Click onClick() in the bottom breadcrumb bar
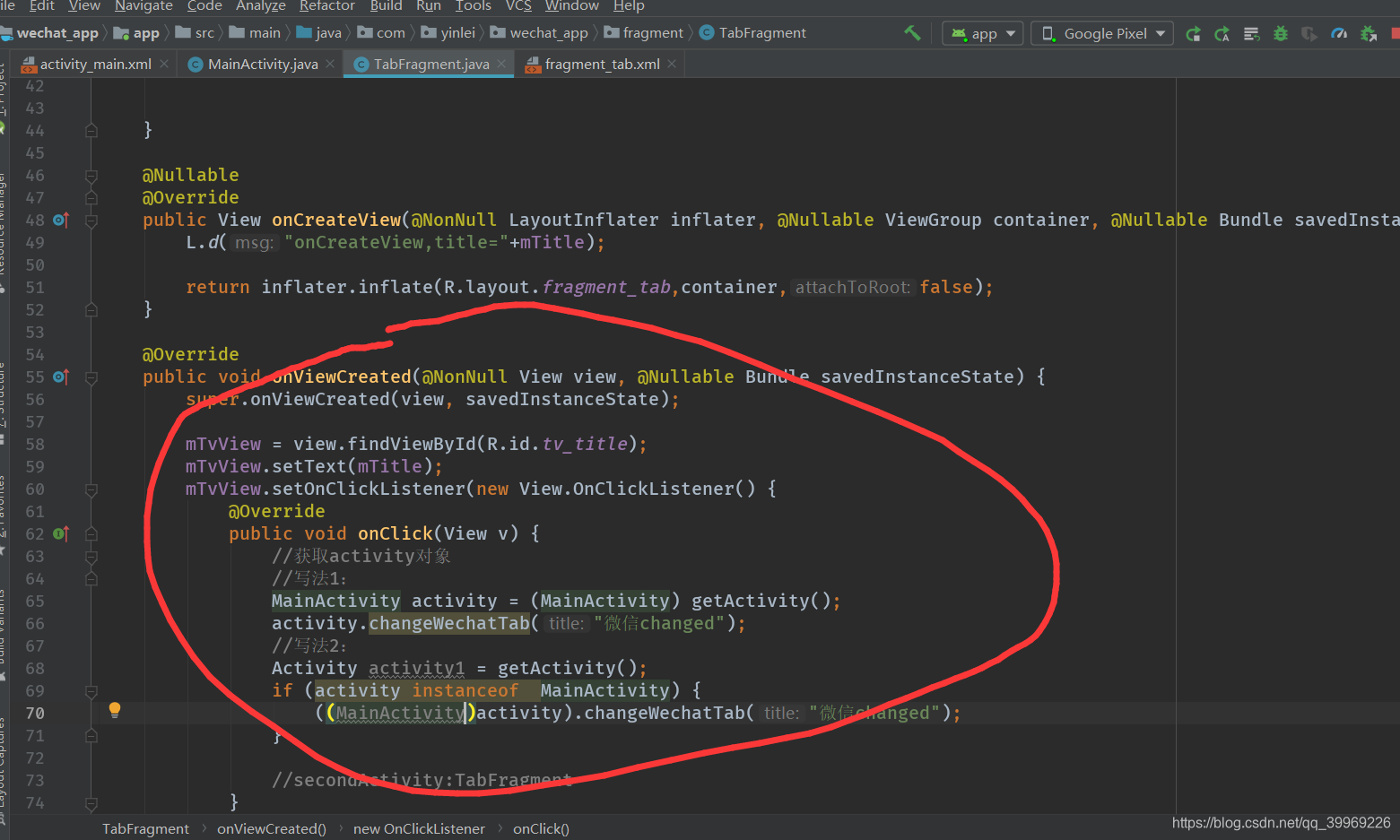 click(x=540, y=828)
